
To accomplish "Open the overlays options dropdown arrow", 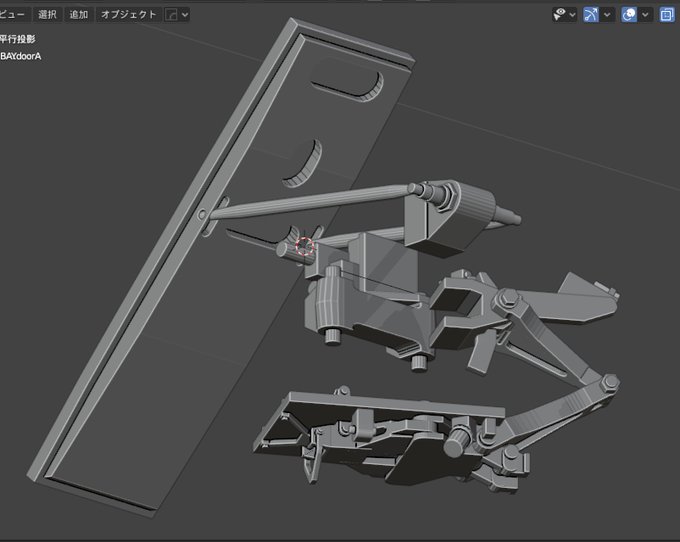I will pyautogui.click(x=645, y=15).
